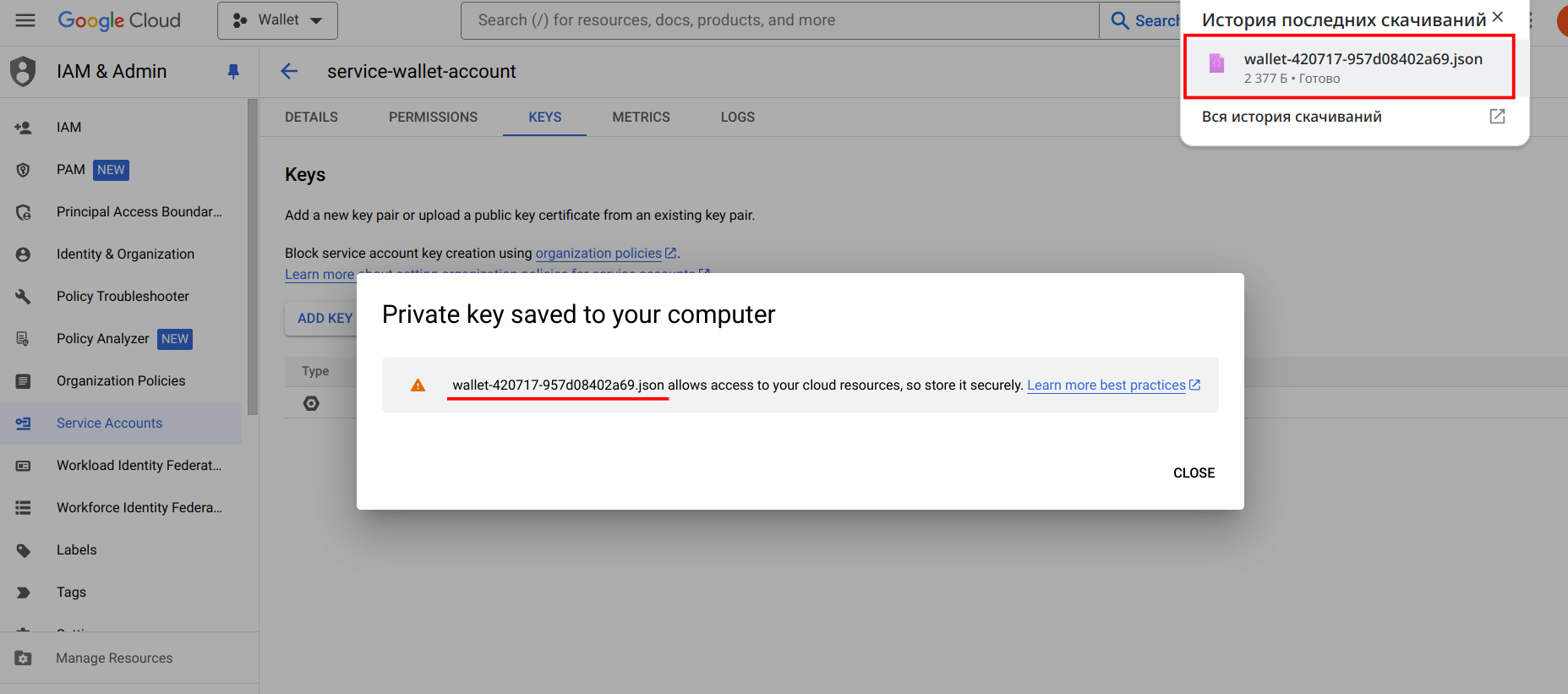Open the downloaded wallet JSON file entry
Viewport: 1568px width, 694px height.
click(x=1348, y=68)
